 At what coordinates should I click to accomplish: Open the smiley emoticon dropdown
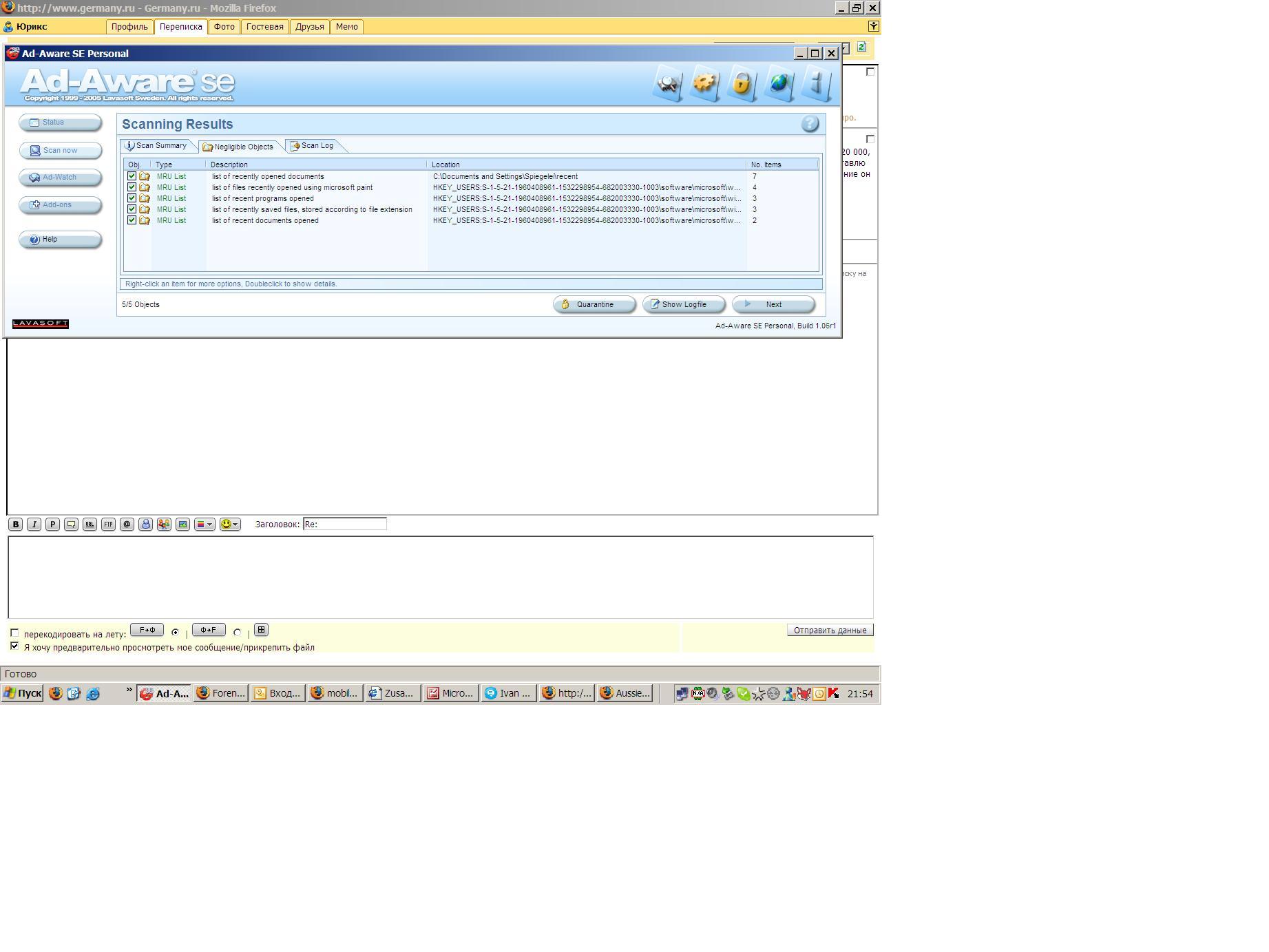pyautogui.click(x=230, y=525)
